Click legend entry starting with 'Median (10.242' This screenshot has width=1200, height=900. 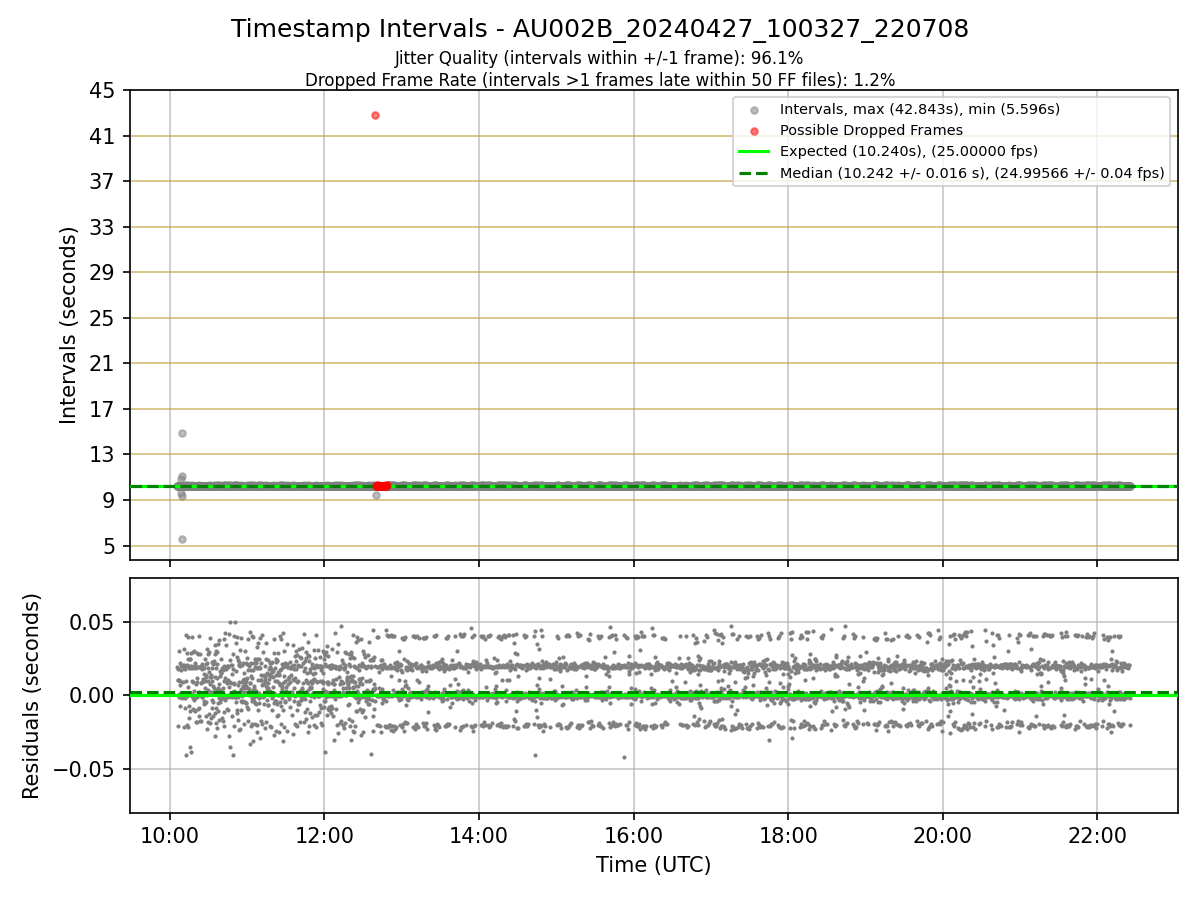click(972, 173)
